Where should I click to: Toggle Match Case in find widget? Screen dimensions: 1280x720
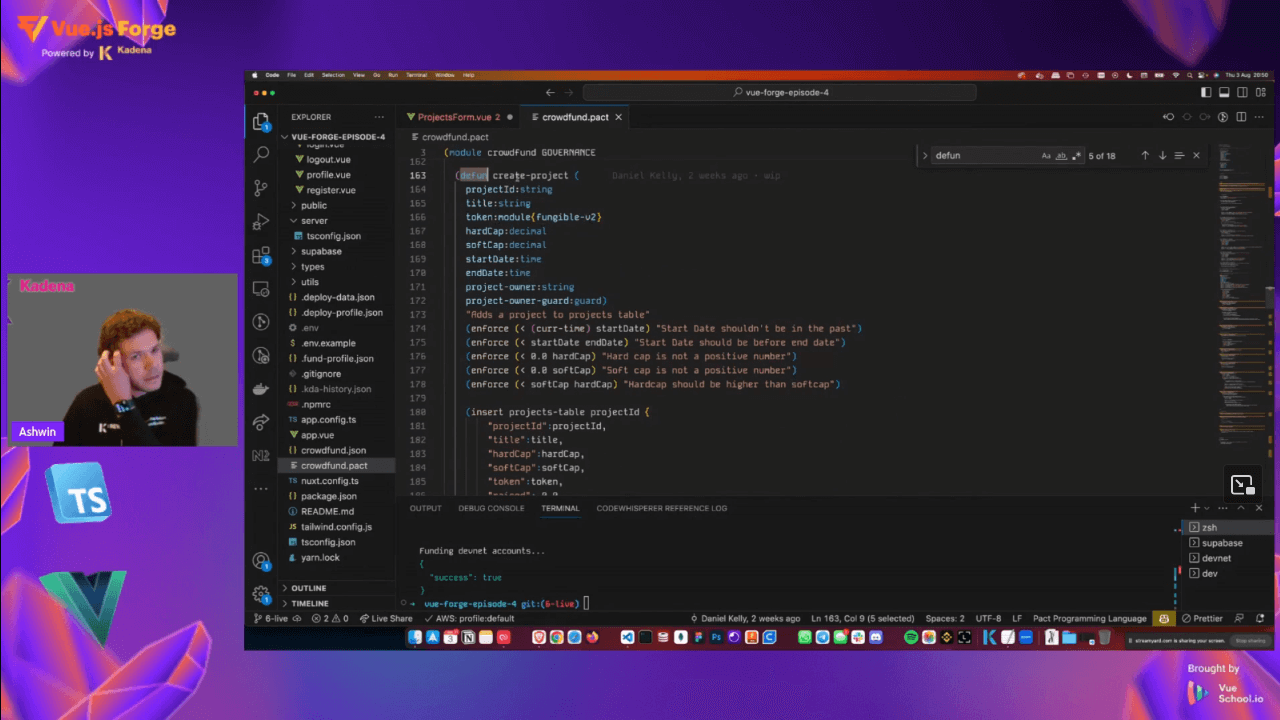1046,156
